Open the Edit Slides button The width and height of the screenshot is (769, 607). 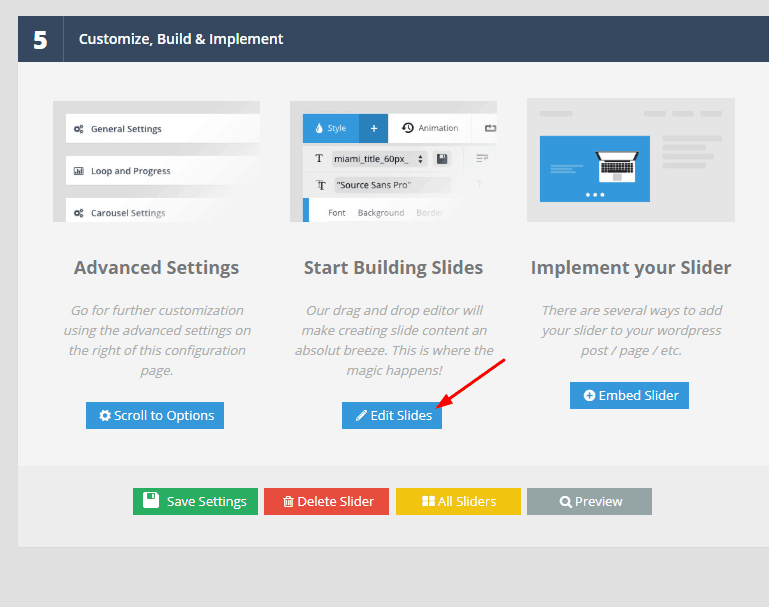[392, 415]
